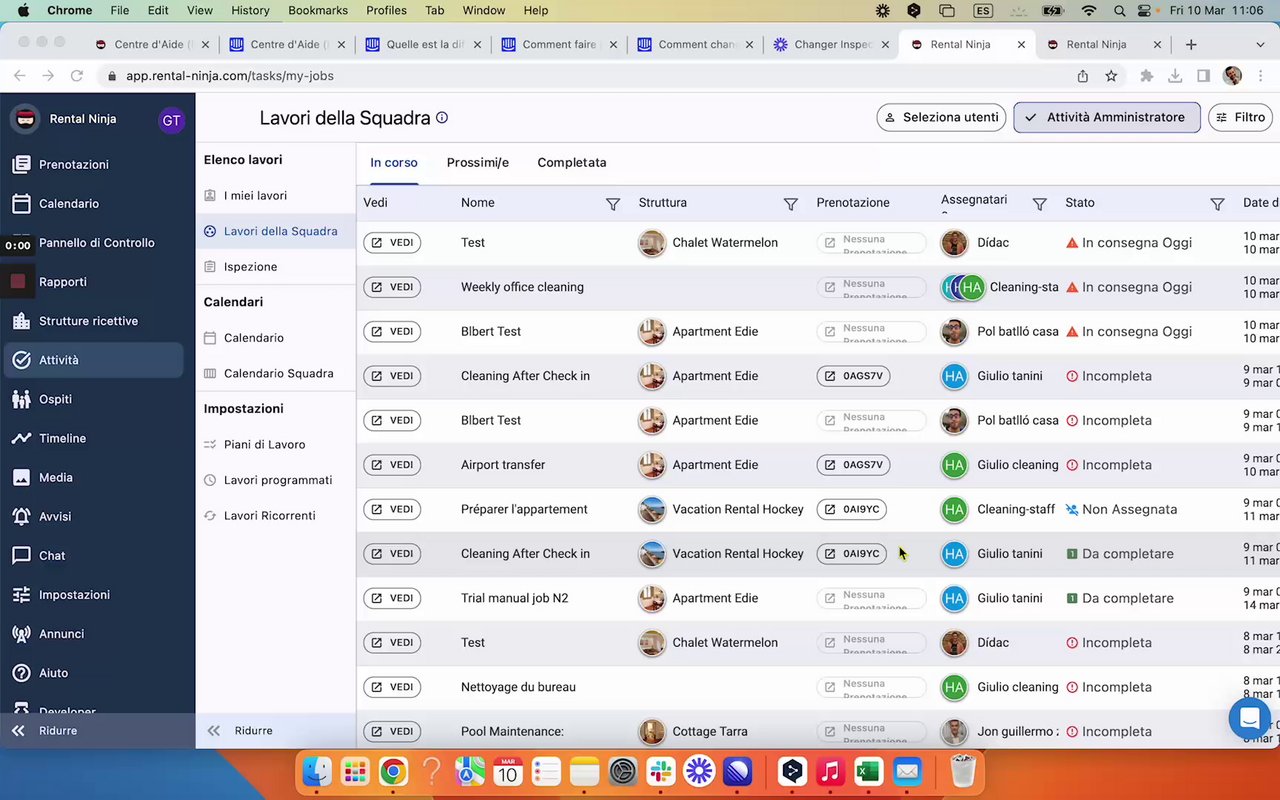Switch to the In corso tab

coord(394,163)
